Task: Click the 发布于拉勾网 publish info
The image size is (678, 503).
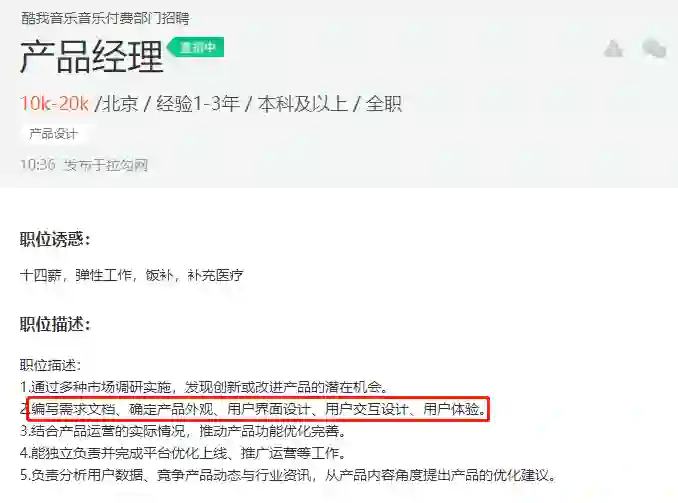Action: click(x=106, y=165)
